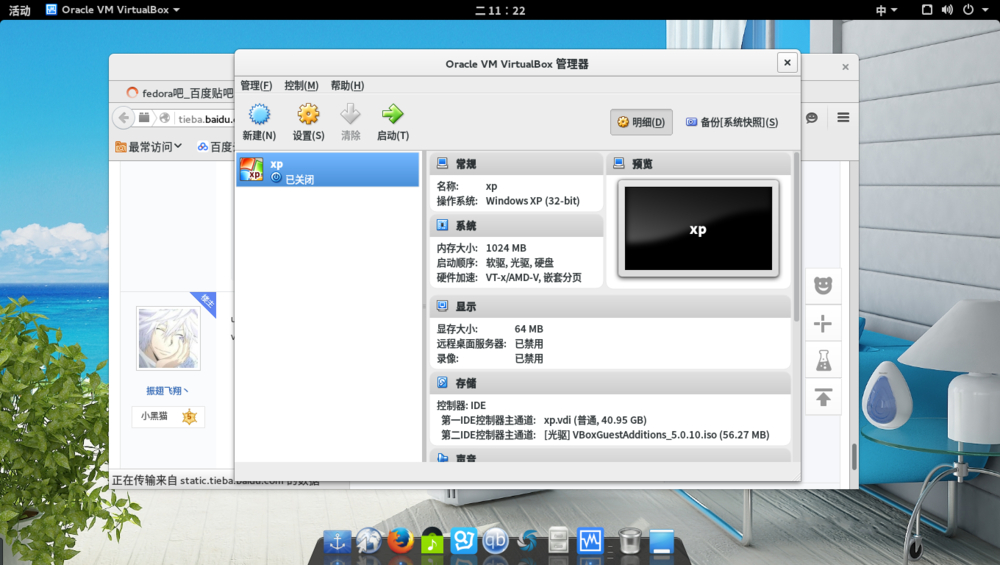Select the xp virtual machine entry

[328, 170]
